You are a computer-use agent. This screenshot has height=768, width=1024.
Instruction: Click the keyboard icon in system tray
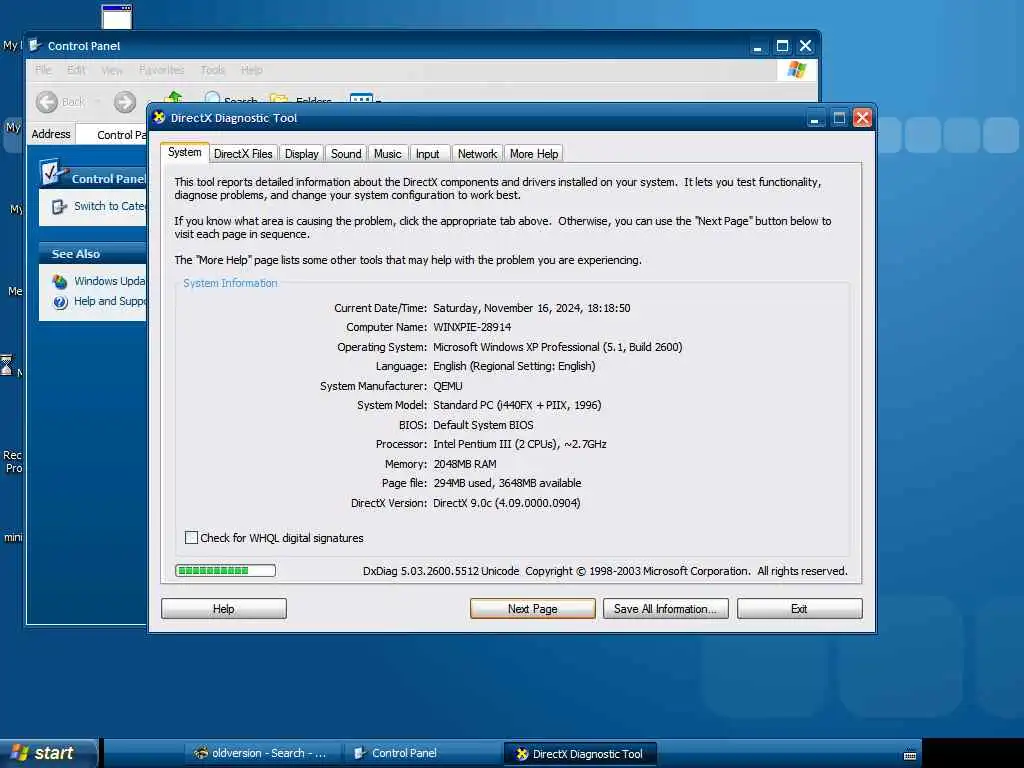(910, 756)
